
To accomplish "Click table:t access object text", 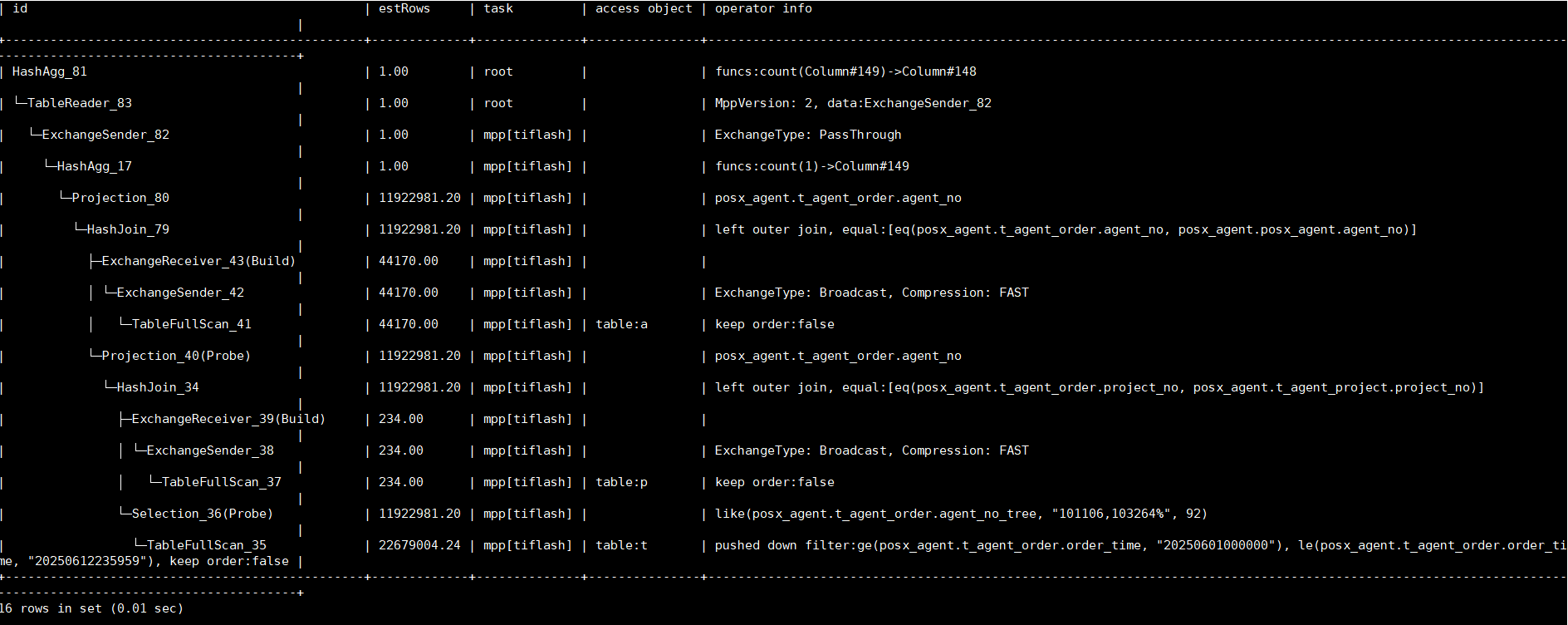I will pos(621,545).
